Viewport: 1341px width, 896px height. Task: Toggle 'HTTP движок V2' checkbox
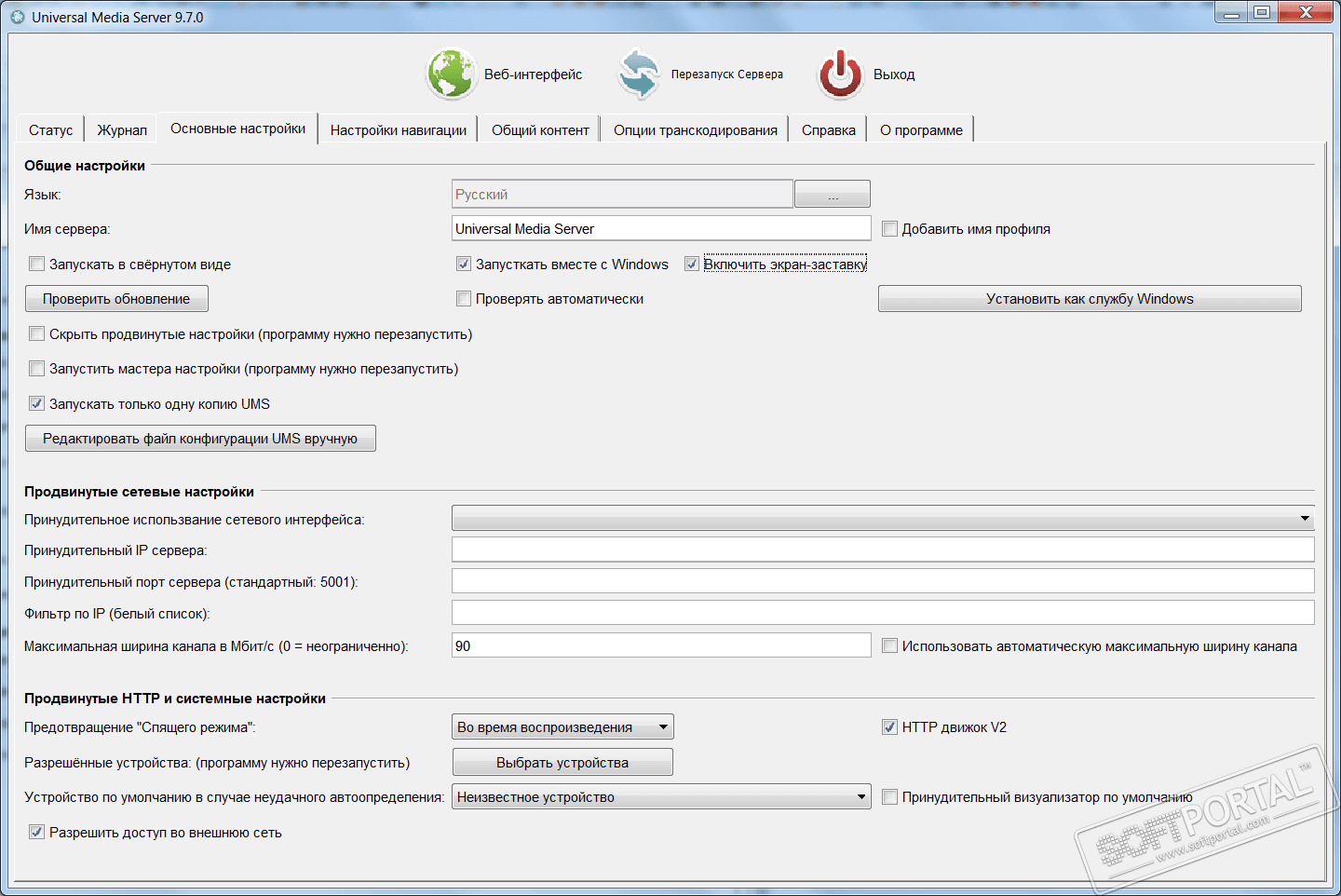(889, 727)
